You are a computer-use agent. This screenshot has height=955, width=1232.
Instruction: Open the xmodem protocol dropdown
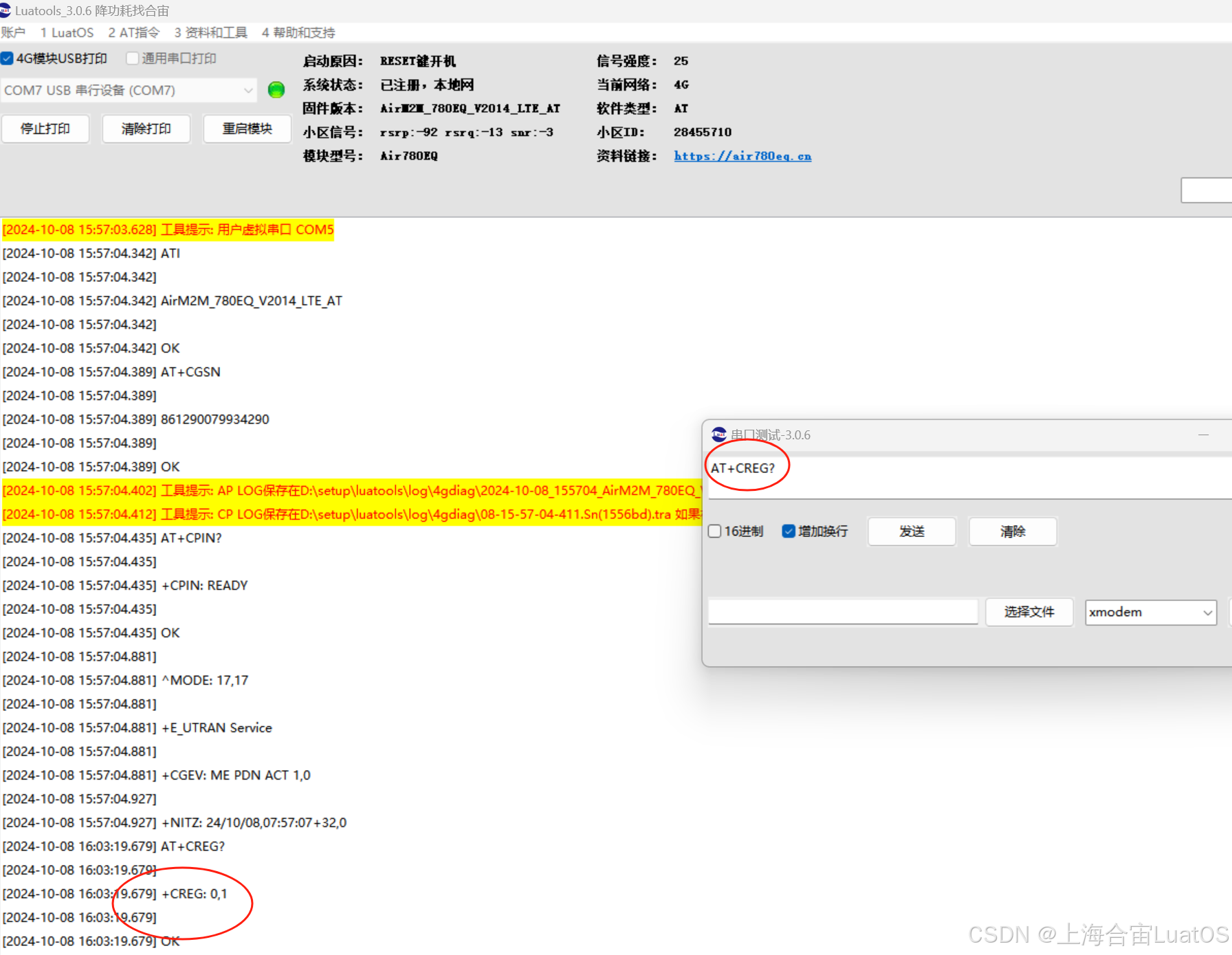pyautogui.click(x=1149, y=612)
